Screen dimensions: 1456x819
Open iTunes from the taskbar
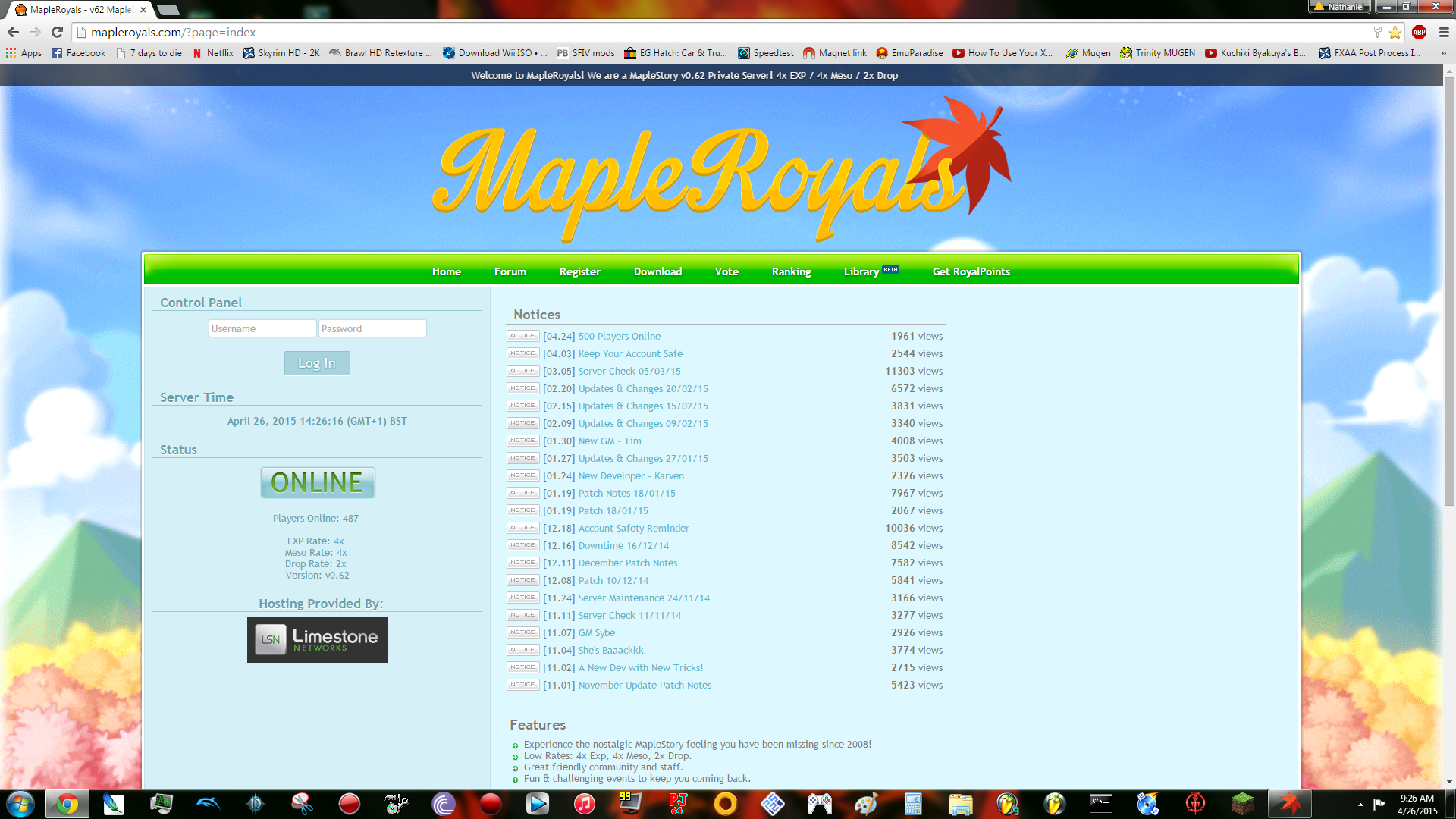[x=584, y=804]
